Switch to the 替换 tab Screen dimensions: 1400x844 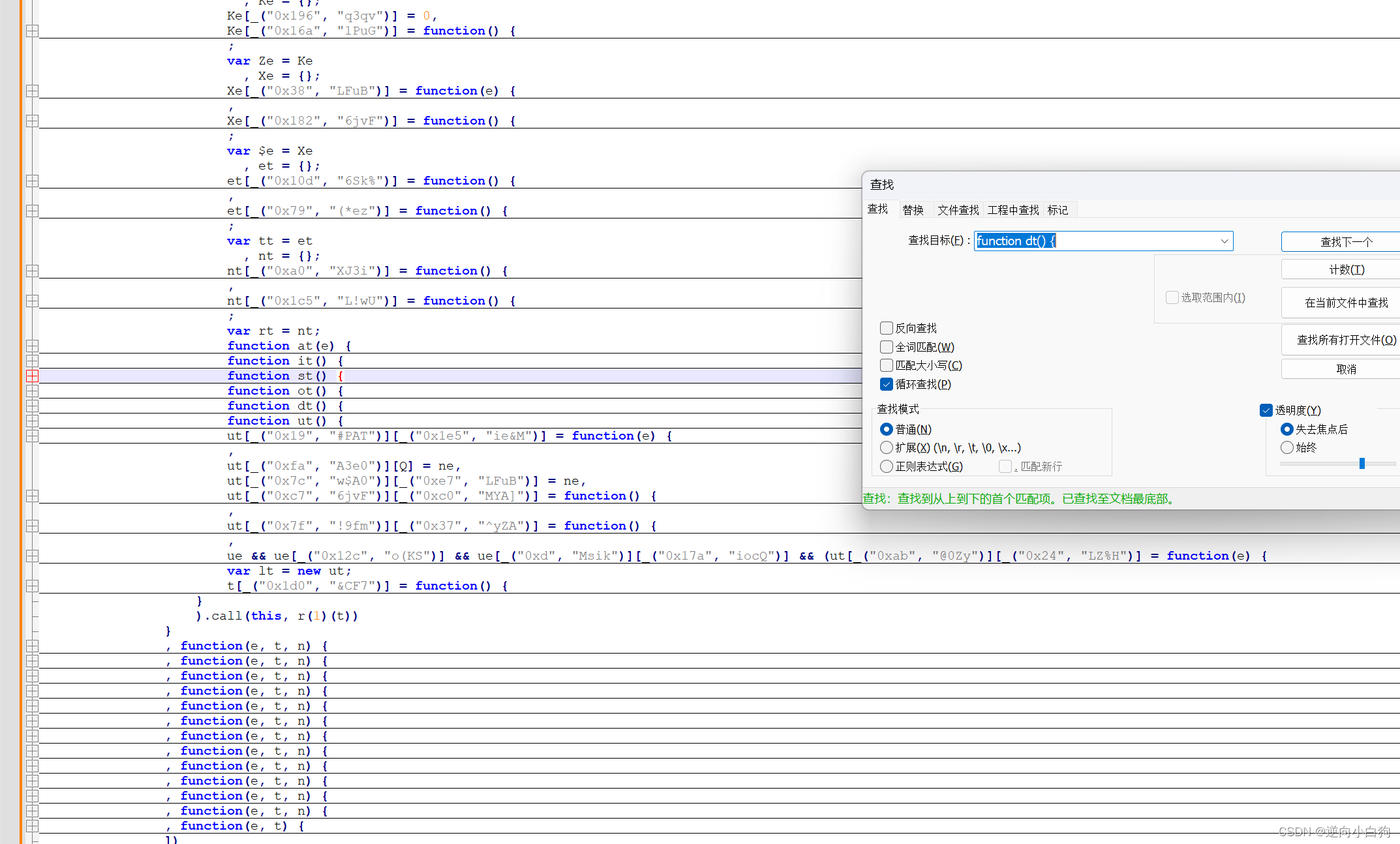[913, 210]
